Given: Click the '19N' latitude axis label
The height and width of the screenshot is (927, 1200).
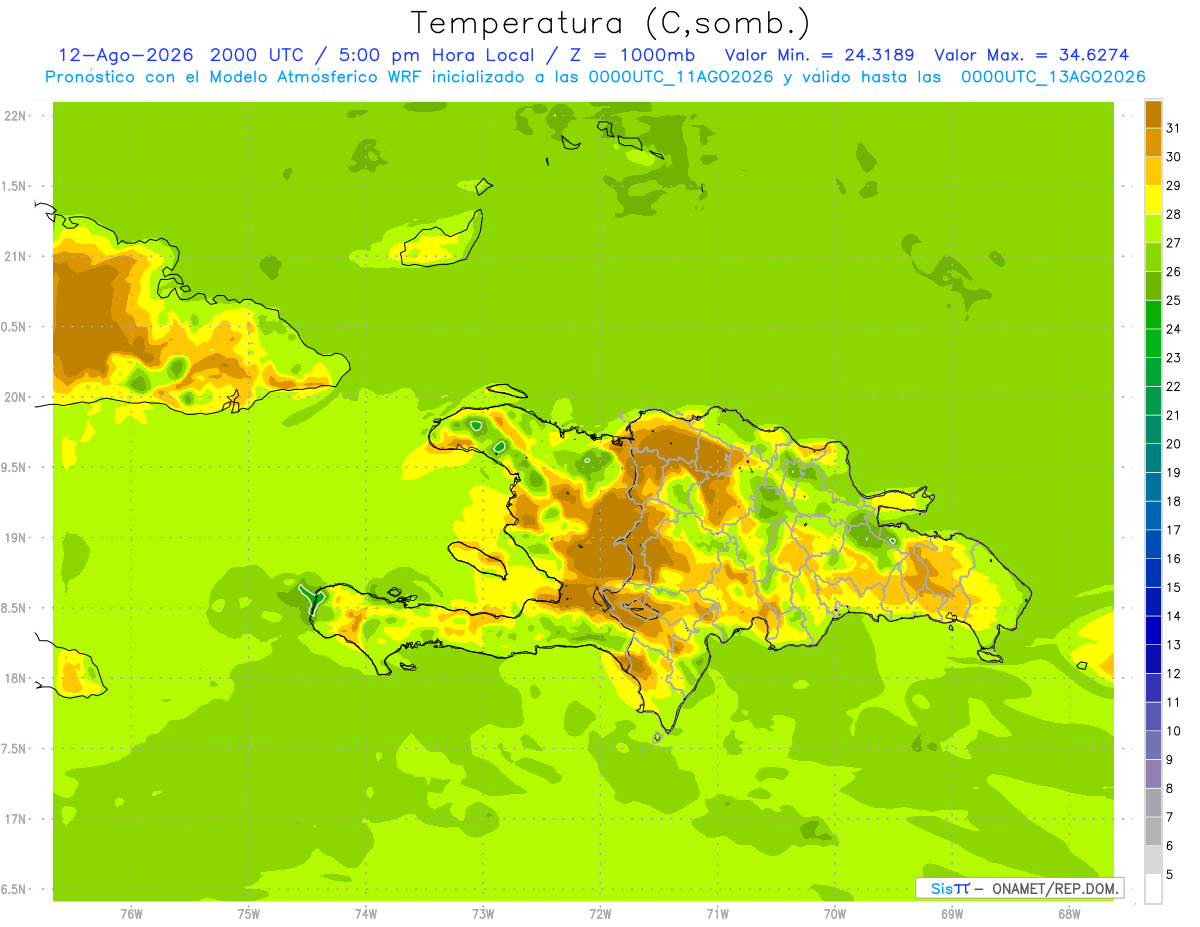Looking at the screenshot, I should [x=15, y=538].
